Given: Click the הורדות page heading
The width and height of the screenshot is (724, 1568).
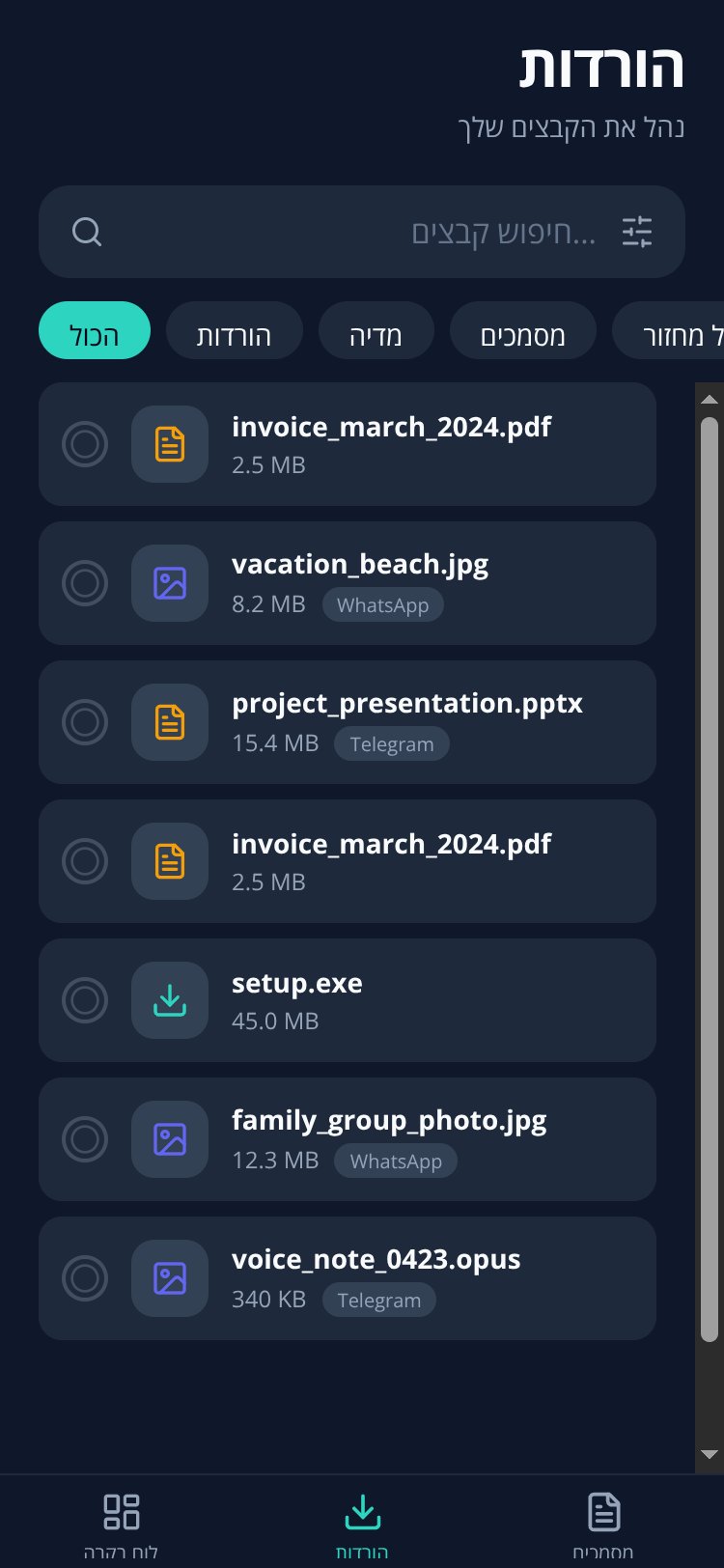Looking at the screenshot, I should tap(602, 68).
